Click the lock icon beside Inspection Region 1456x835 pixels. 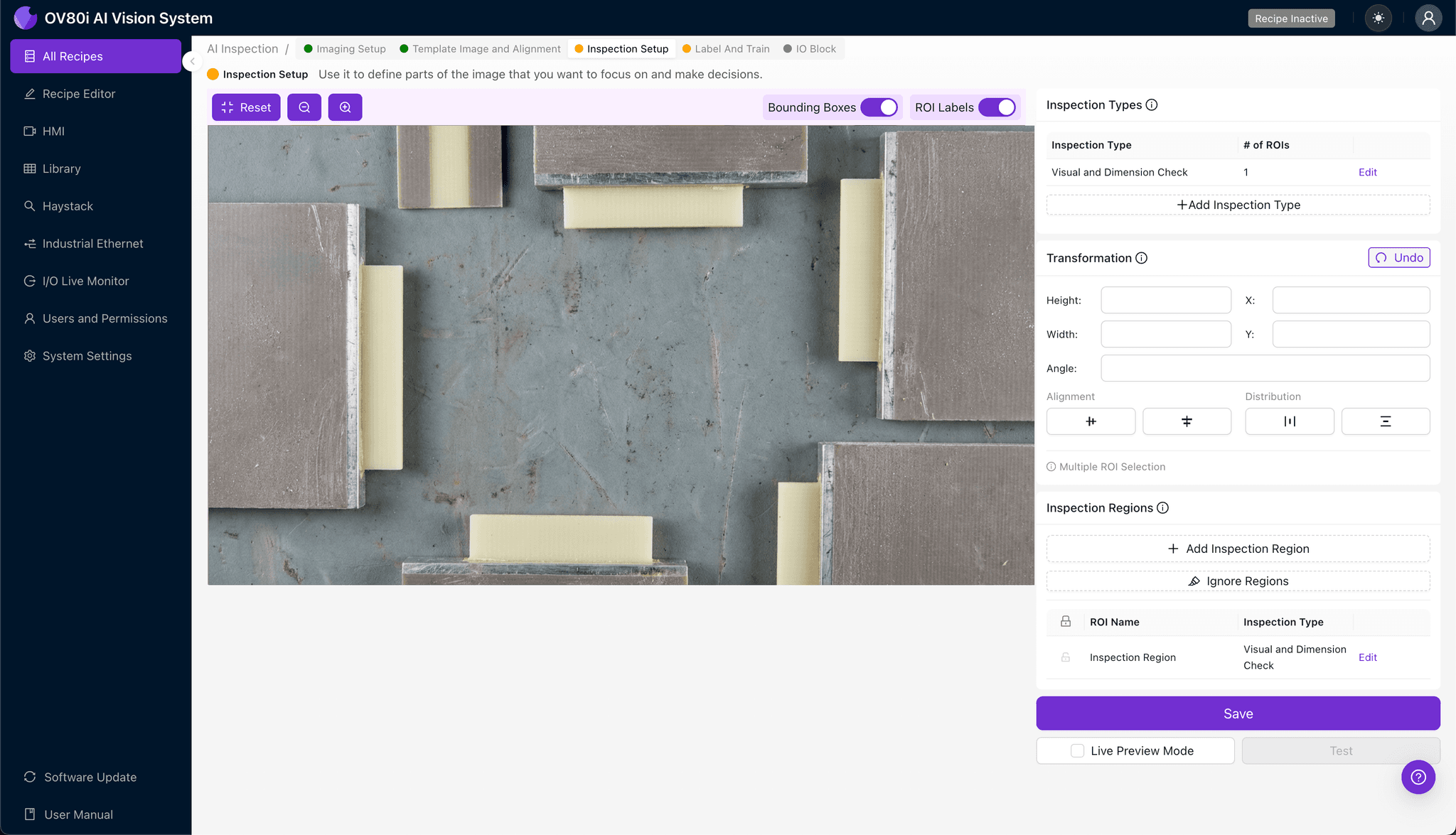pyautogui.click(x=1065, y=657)
